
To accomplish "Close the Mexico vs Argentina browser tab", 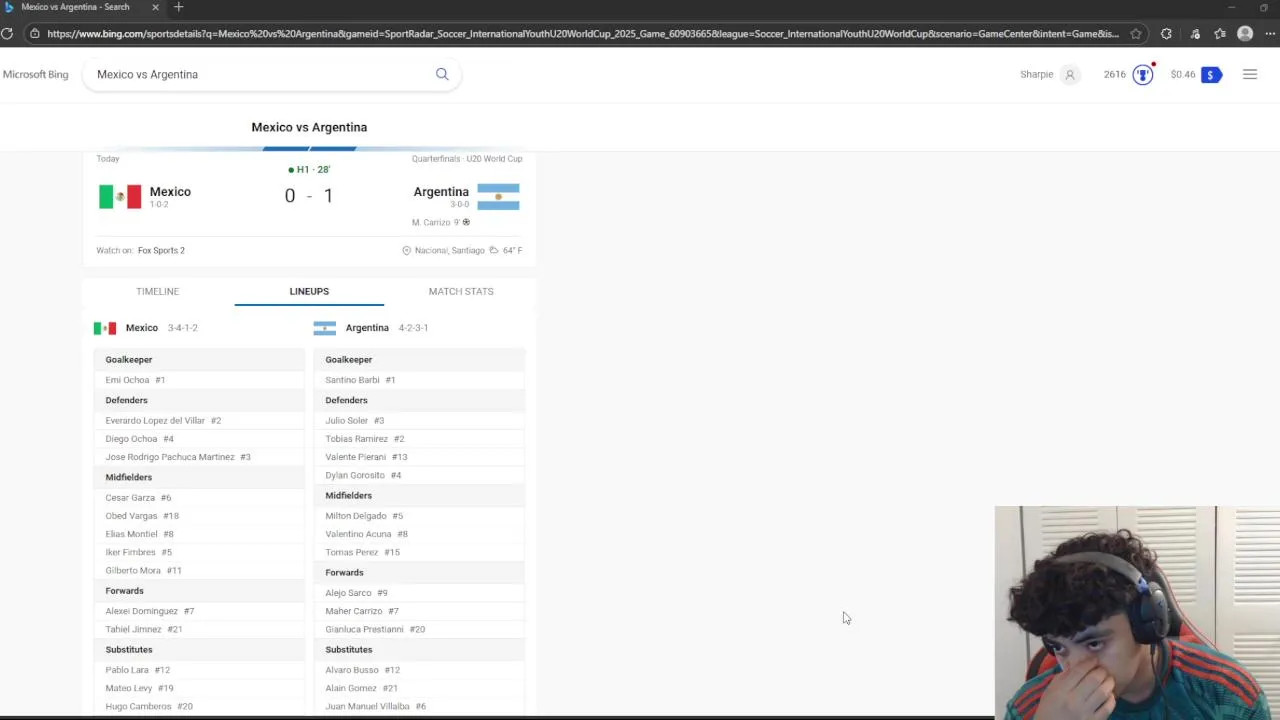I will click(x=155, y=7).
